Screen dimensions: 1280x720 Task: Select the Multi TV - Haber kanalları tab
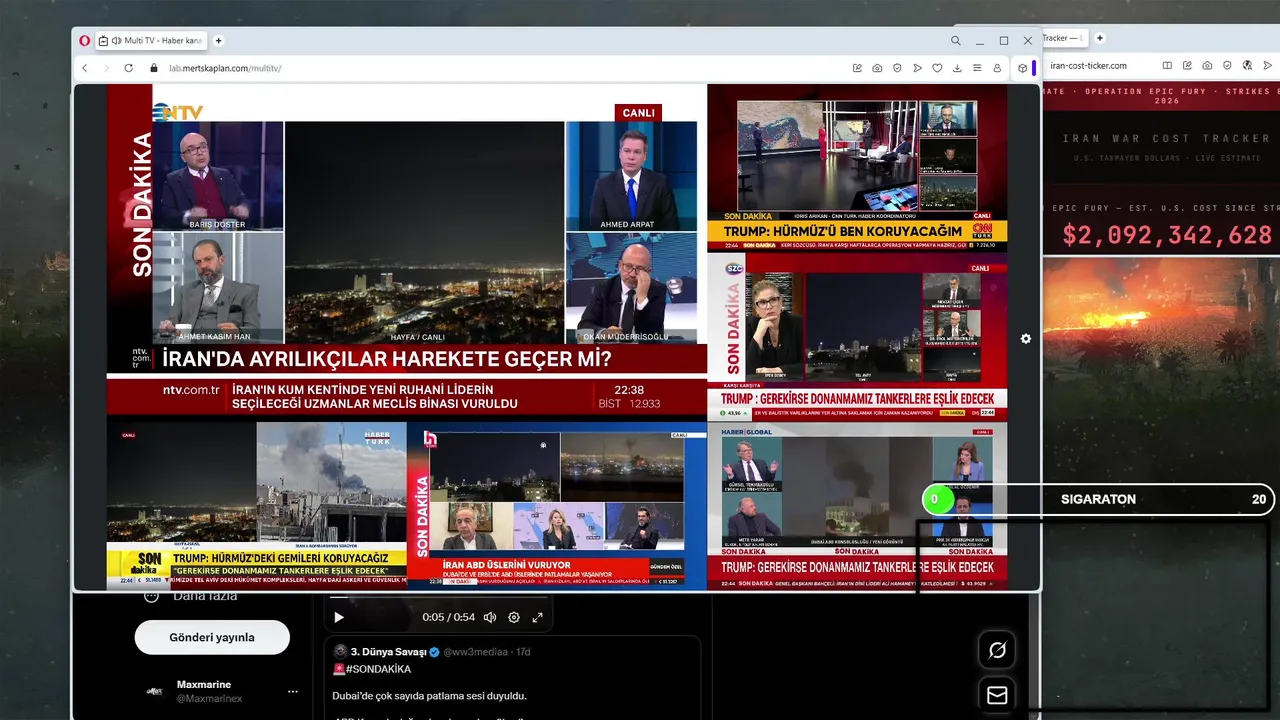point(151,41)
